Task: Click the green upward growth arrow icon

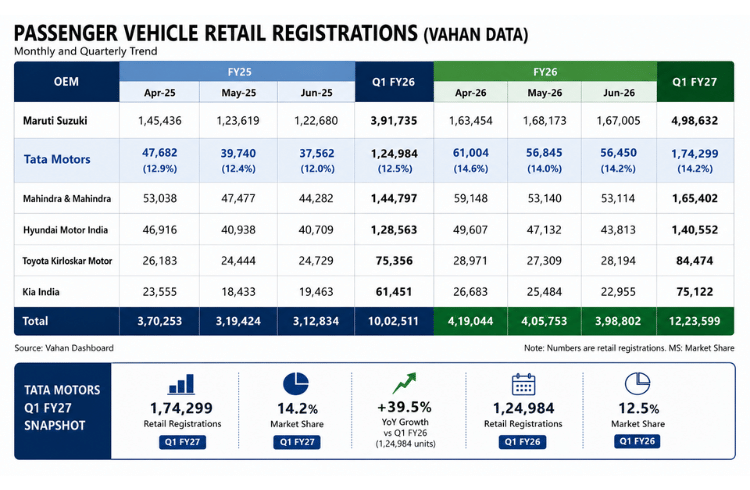Action: click(405, 383)
